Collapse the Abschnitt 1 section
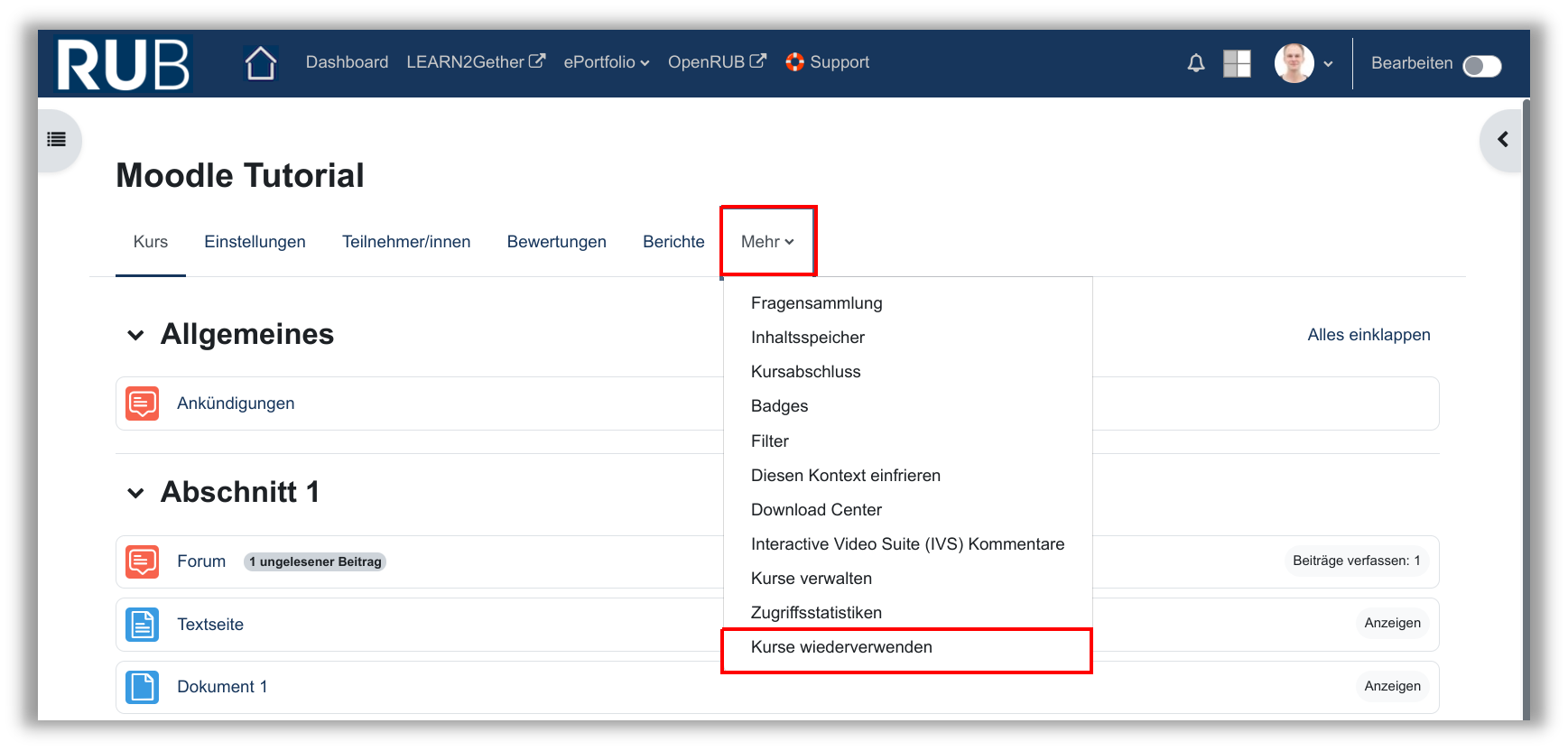The width and height of the screenshot is (1568, 751). (x=135, y=494)
